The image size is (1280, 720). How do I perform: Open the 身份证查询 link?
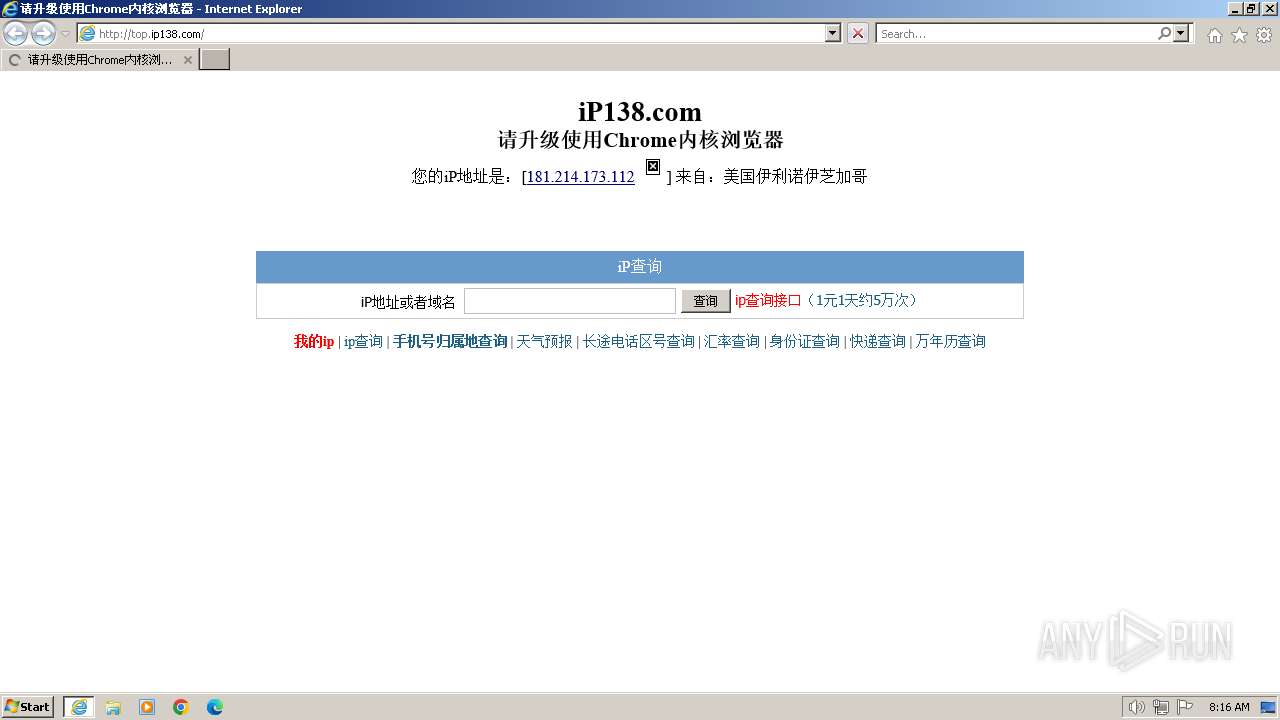804,342
